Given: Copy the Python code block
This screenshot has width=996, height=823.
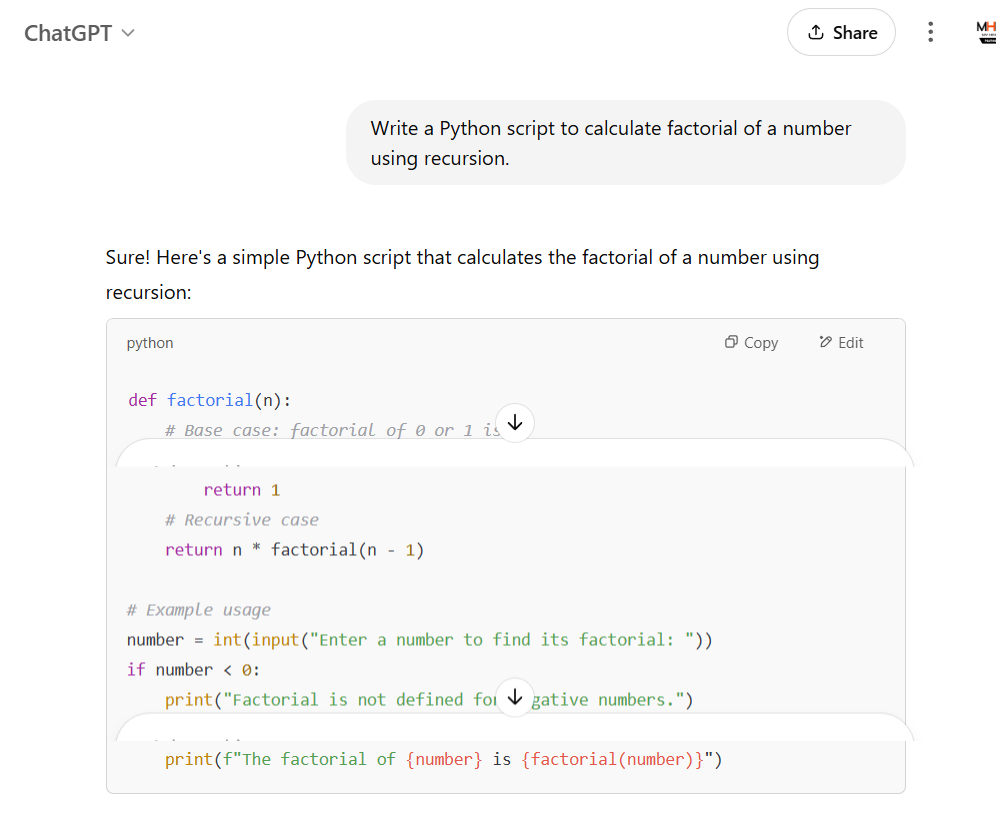Looking at the screenshot, I should 751,343.
